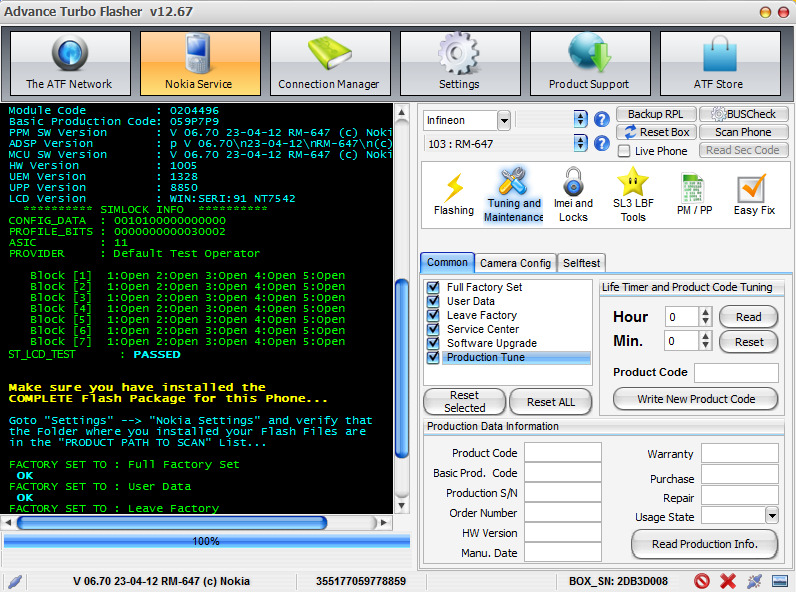This screenshot has height=592, width=796.
Task: Click the log vertical scrollbar thumb
Action: pos(402,369)
